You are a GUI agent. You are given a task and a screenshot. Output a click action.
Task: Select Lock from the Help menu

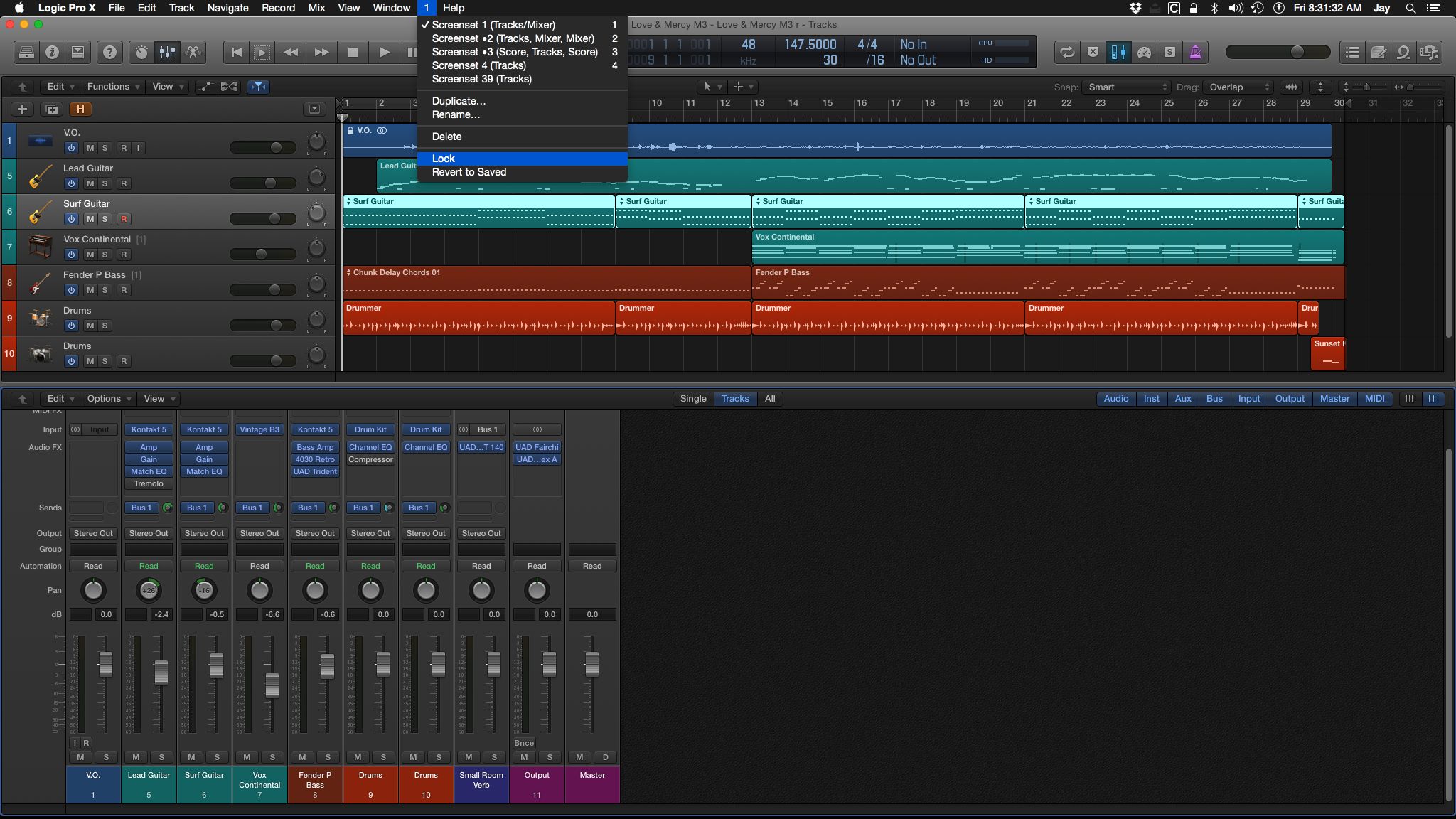(x=443, y=157)
